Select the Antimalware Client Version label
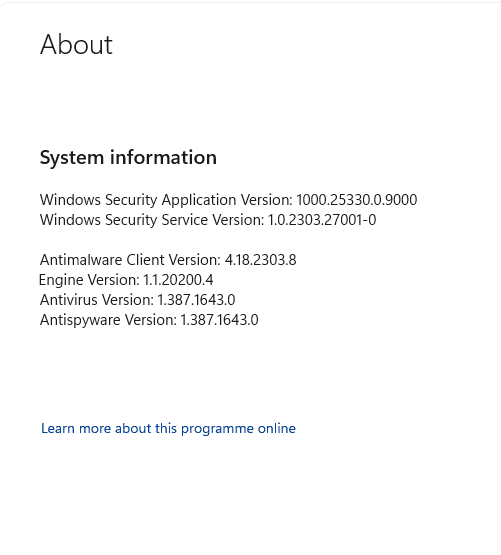 [x=130, y=260]
